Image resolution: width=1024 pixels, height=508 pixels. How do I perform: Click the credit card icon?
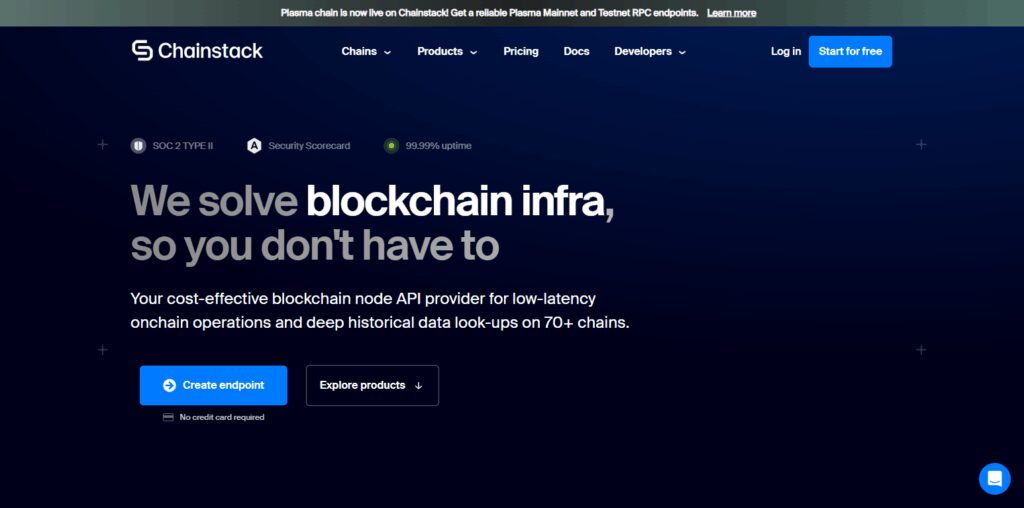coord(168,417)
